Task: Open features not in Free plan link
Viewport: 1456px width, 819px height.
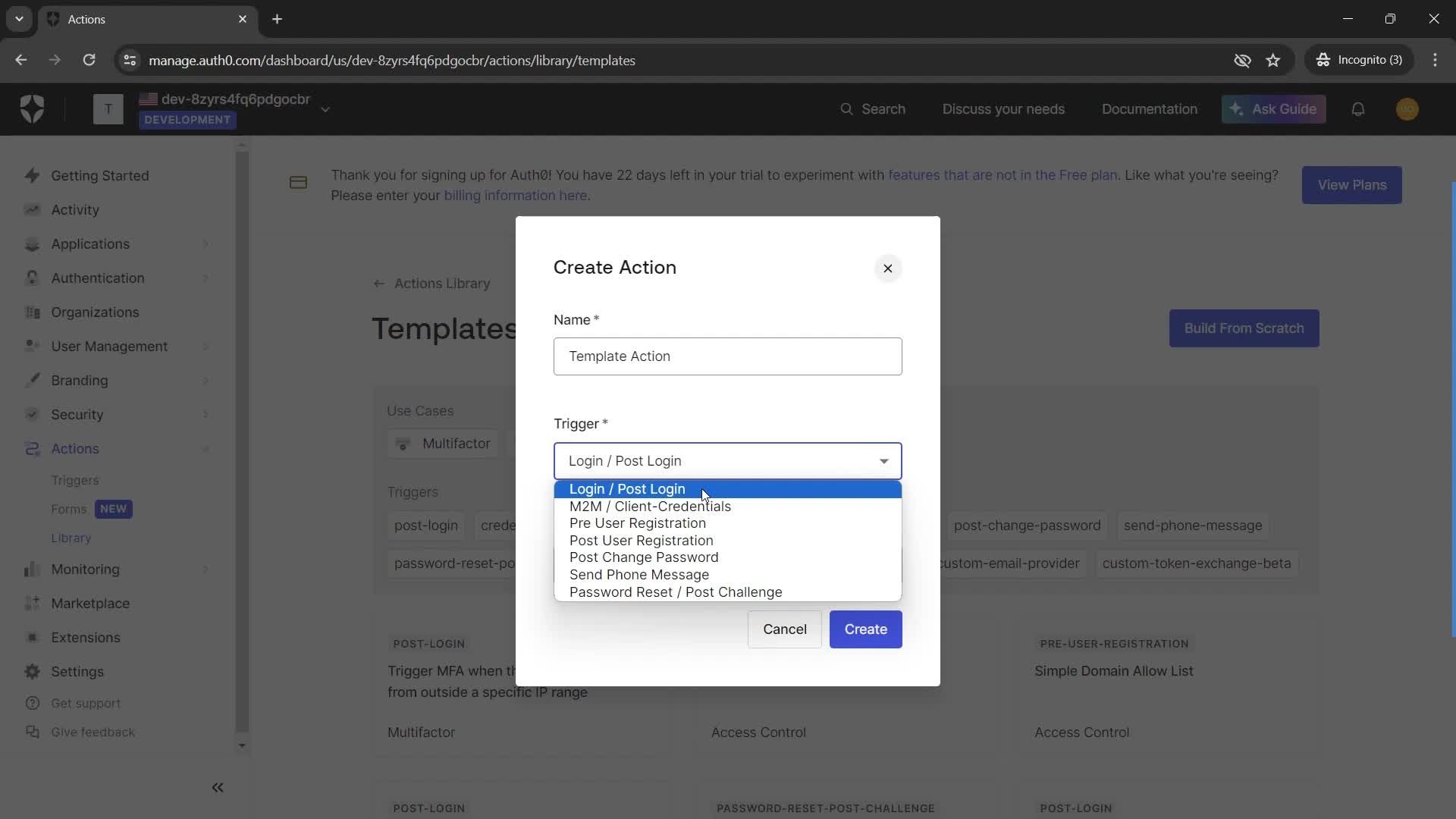Action: click(x=1003, y=175)
